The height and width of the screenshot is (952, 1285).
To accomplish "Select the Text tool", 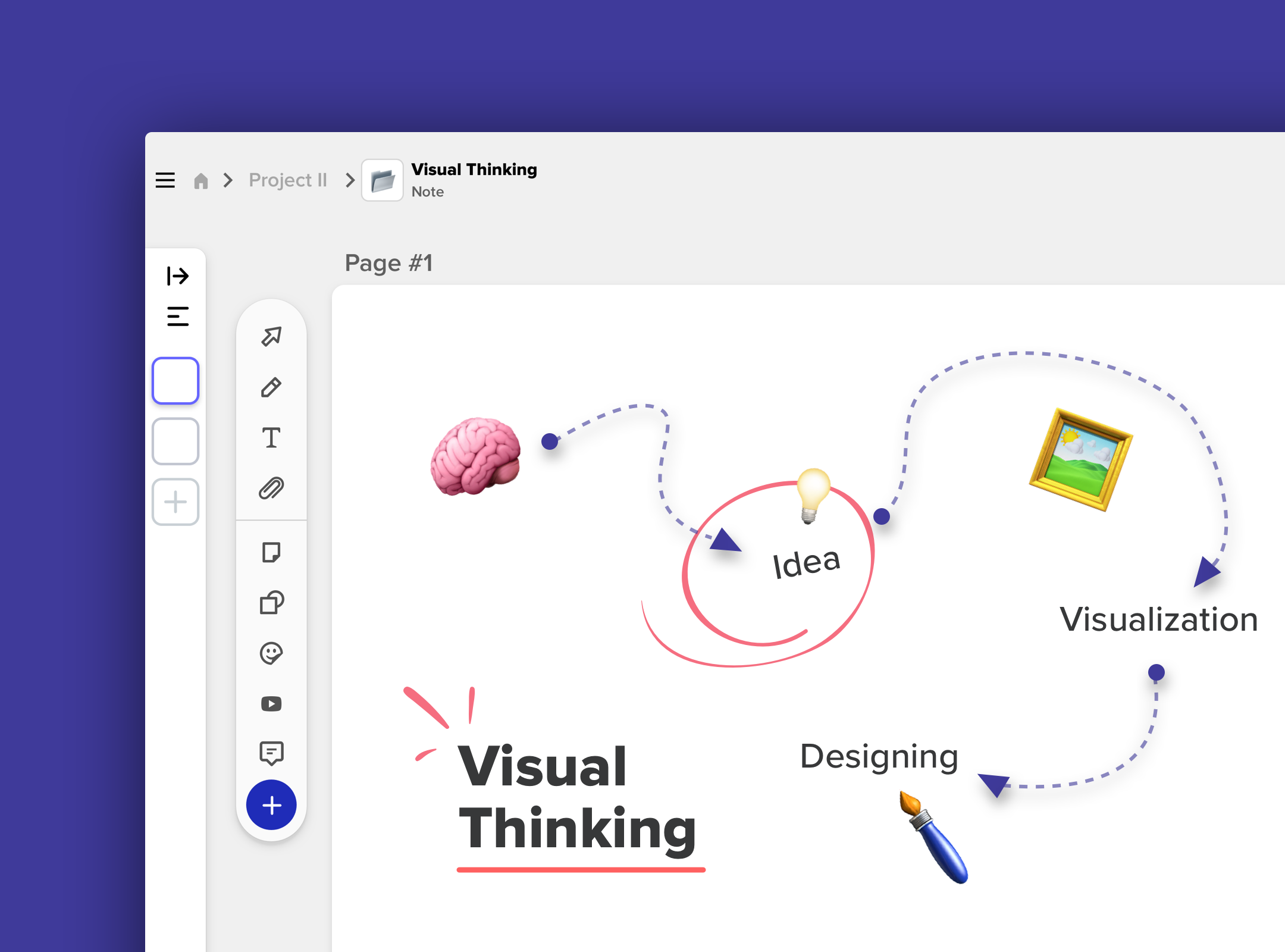I will (272, 439).
